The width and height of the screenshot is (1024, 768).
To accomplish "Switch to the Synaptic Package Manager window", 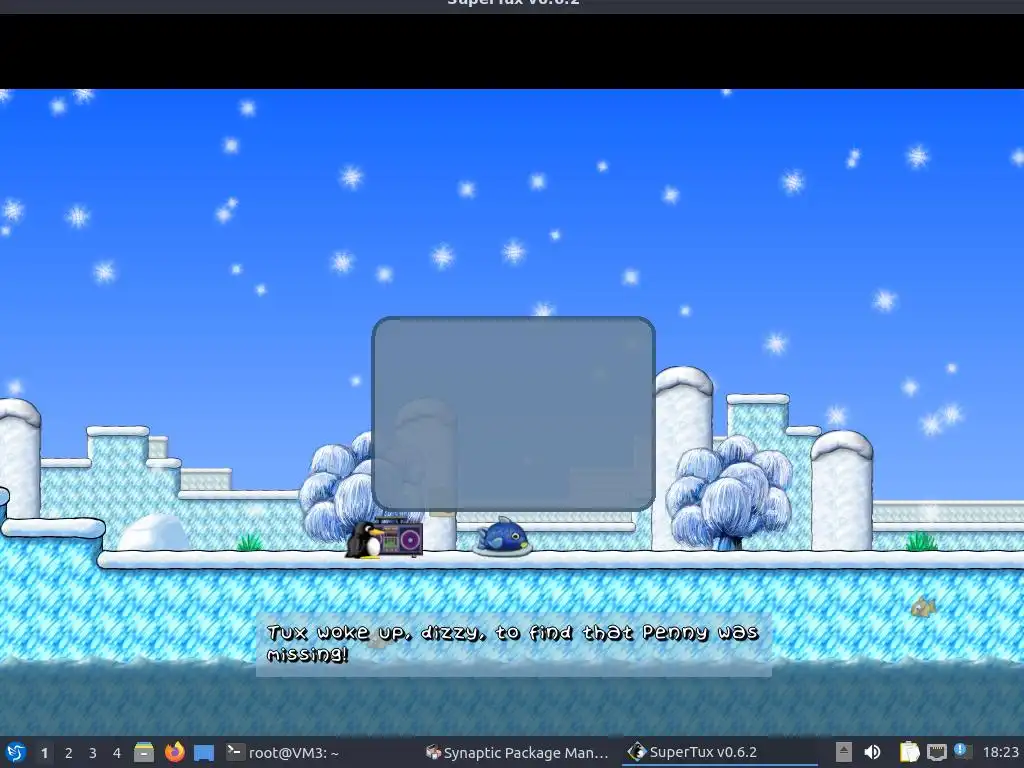I will coord(517,752).
